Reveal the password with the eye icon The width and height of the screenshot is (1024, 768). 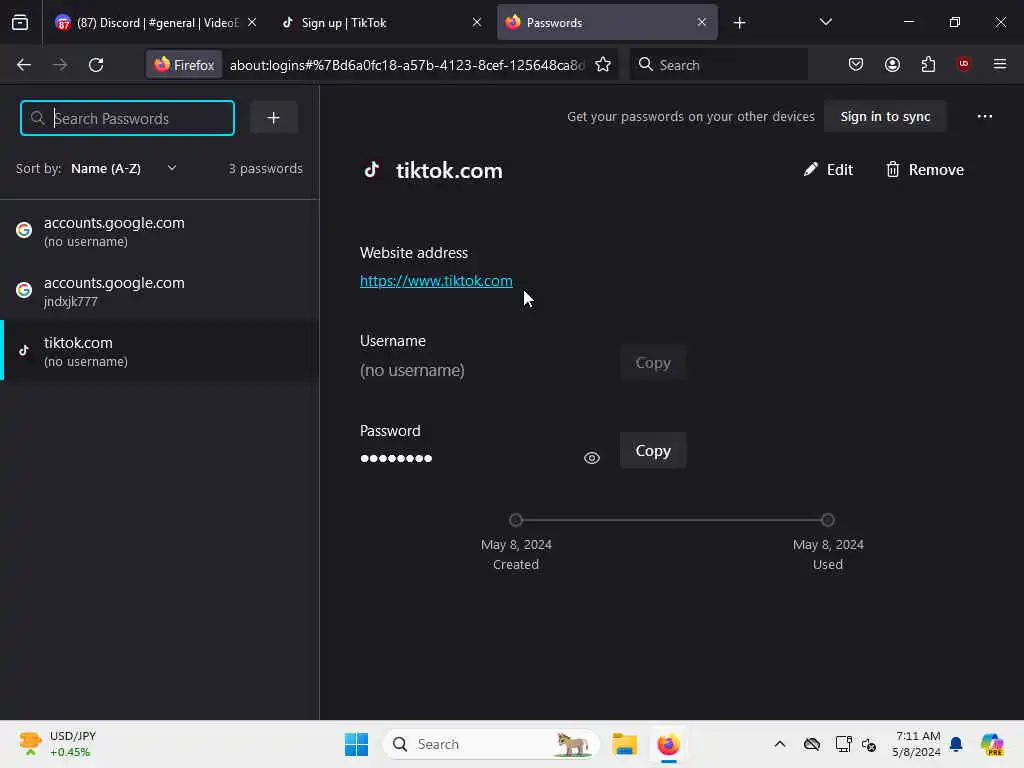pos(592,458)
